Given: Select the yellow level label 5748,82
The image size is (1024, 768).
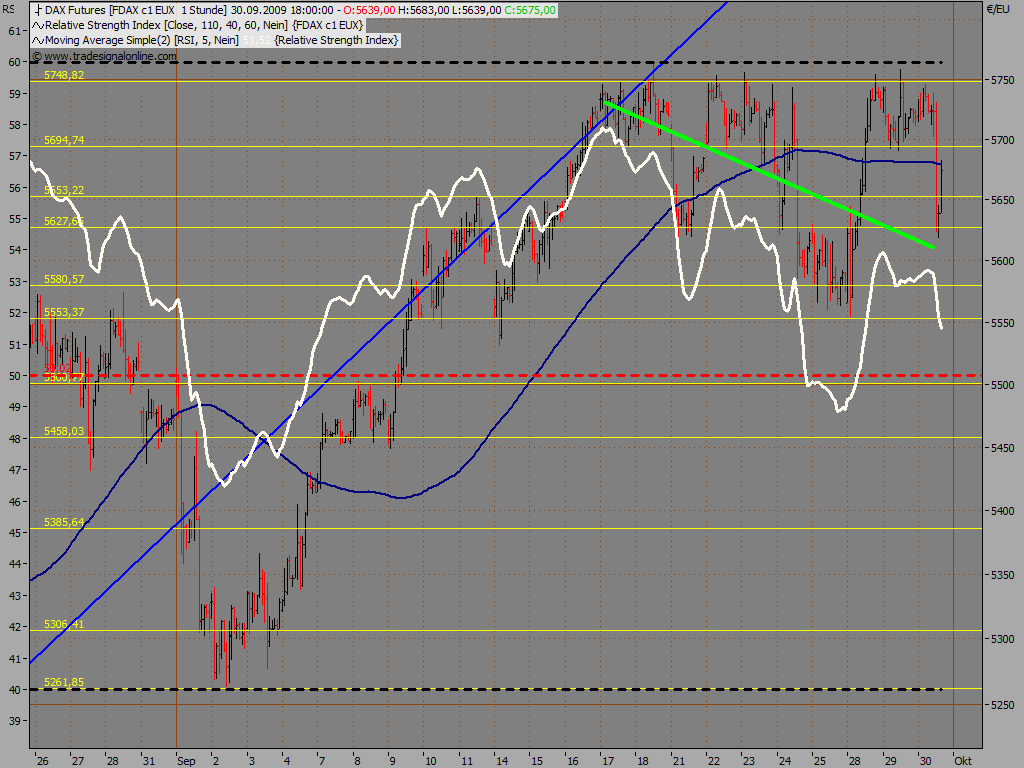Looking at the screenshot, I should point(64,76).
